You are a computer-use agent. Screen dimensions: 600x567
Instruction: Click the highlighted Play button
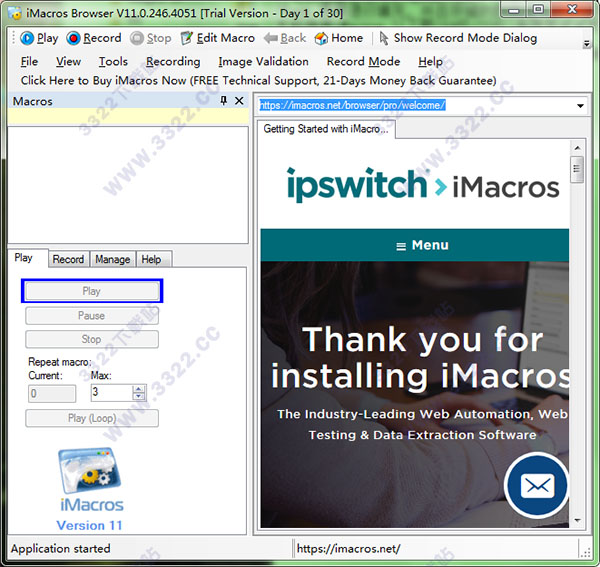92,291
